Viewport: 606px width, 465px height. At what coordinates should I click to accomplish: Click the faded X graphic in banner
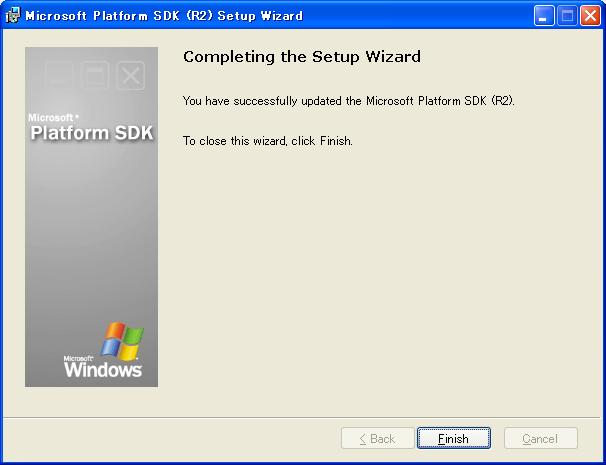(x=131, y=74)
